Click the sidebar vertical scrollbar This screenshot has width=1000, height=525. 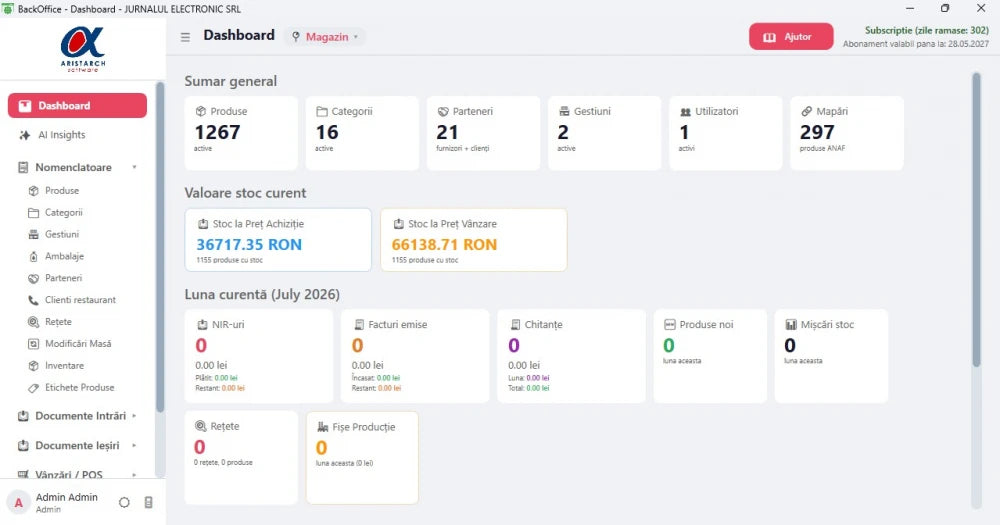159,248
